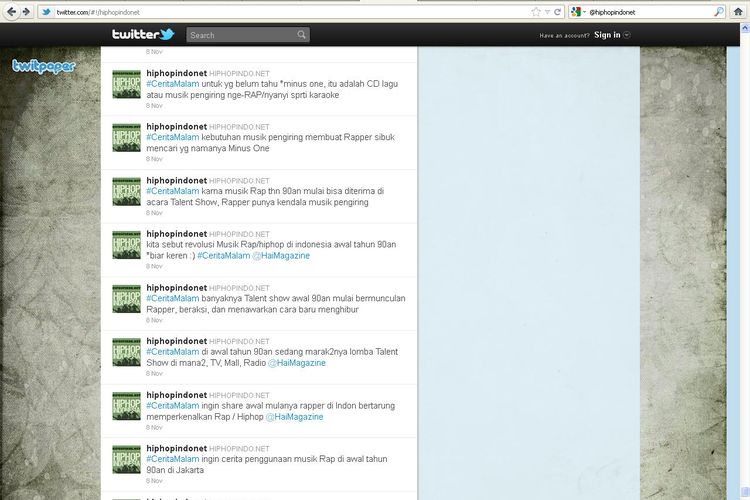Open hiphopindonet username on 'banyaknya Talent show' tweet

(x=176, y=288)
